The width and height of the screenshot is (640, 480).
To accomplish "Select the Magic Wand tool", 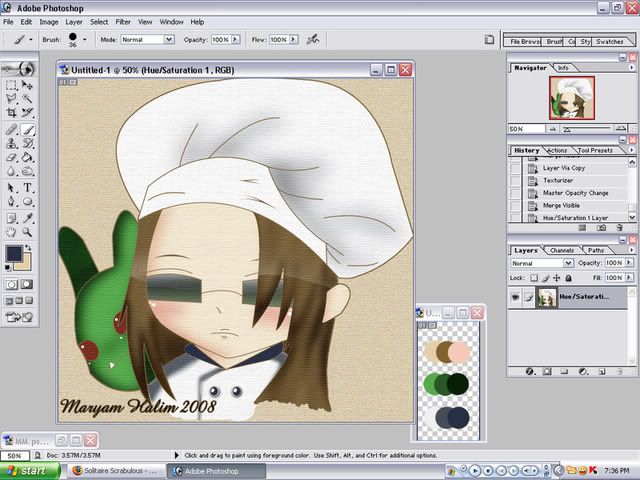I will pyautogui.click(x=27, y=98).
